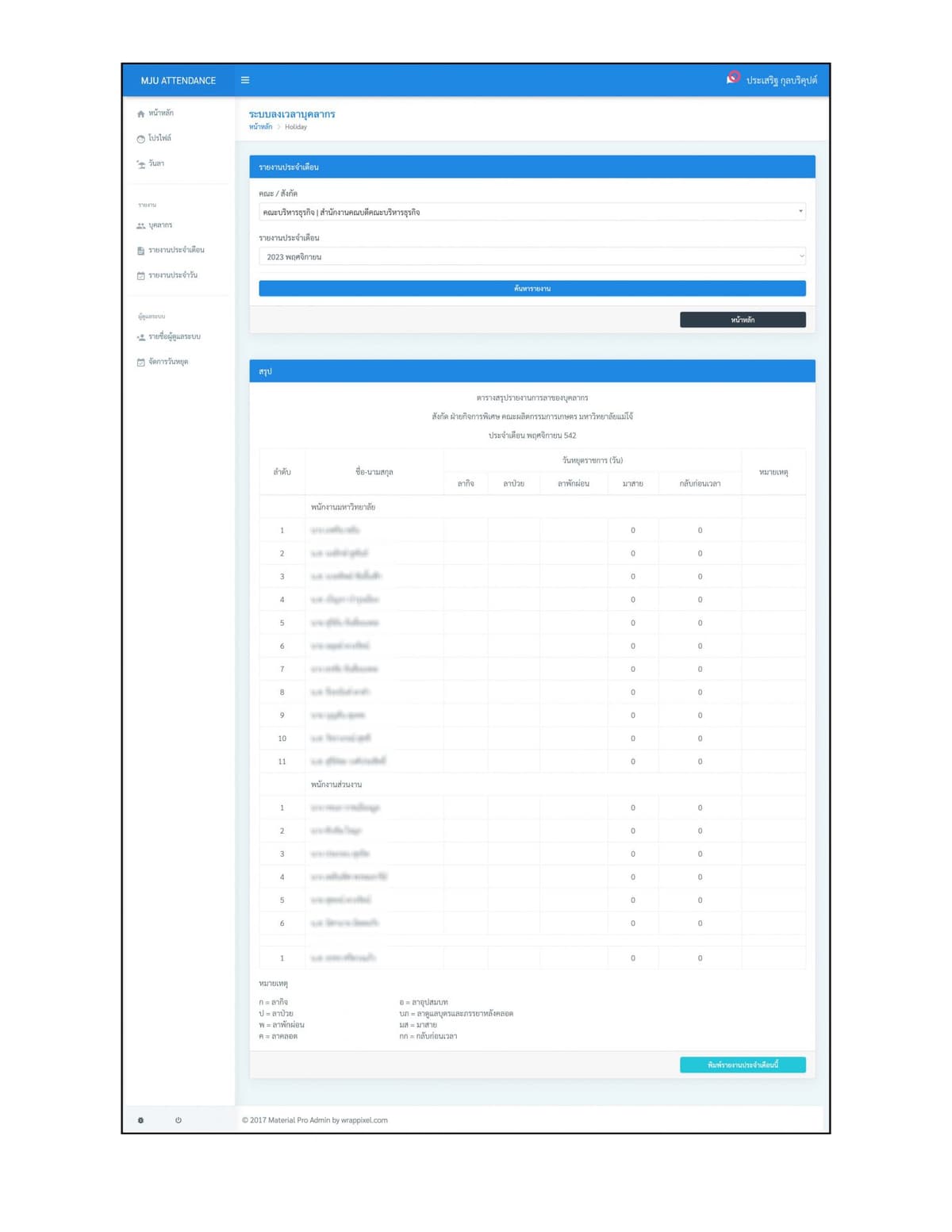Click the พนักงานส่วนงาน group row
The height and width of the screenshot is (1232, 952).
coord(532,785)
